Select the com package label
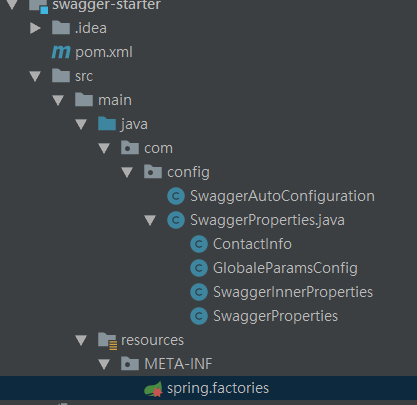417x405 pixels. (158, 148)
